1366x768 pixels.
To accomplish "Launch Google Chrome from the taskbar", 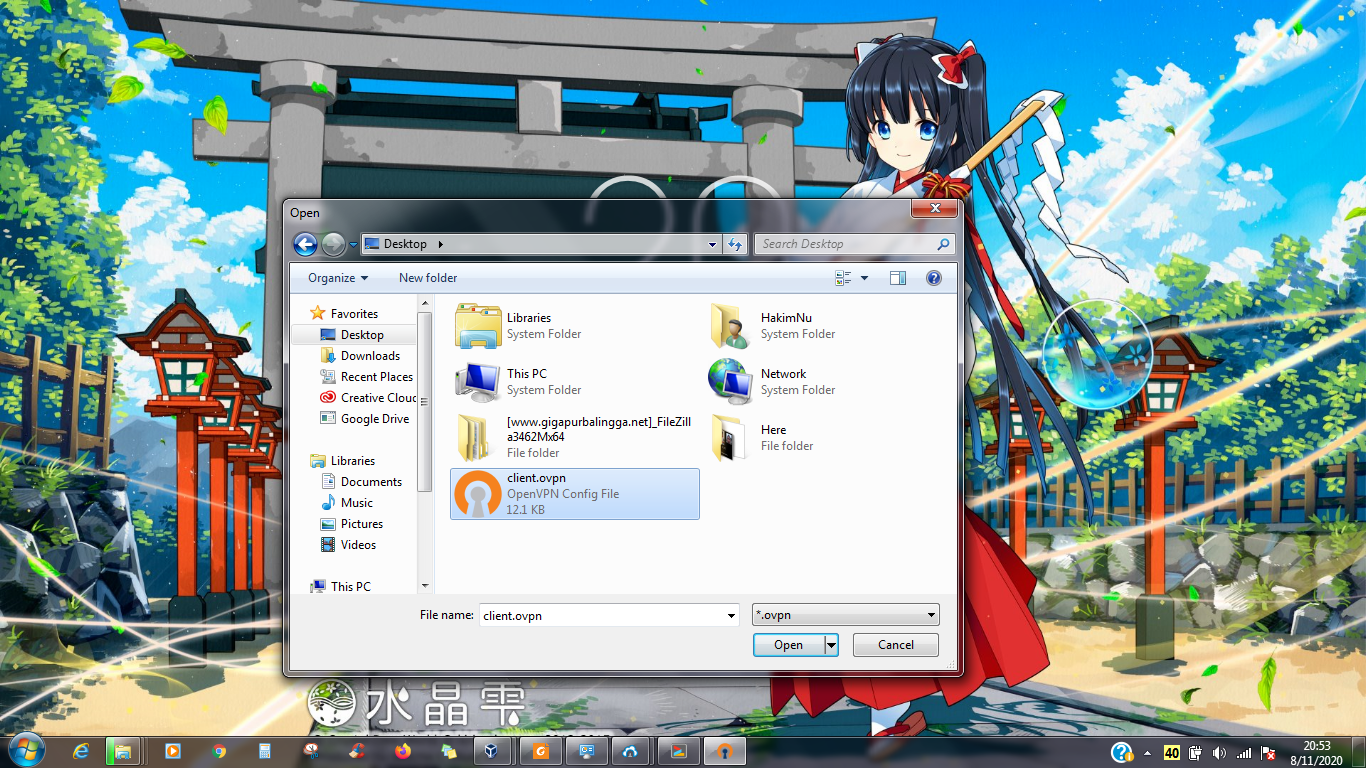I will (219, 751).
